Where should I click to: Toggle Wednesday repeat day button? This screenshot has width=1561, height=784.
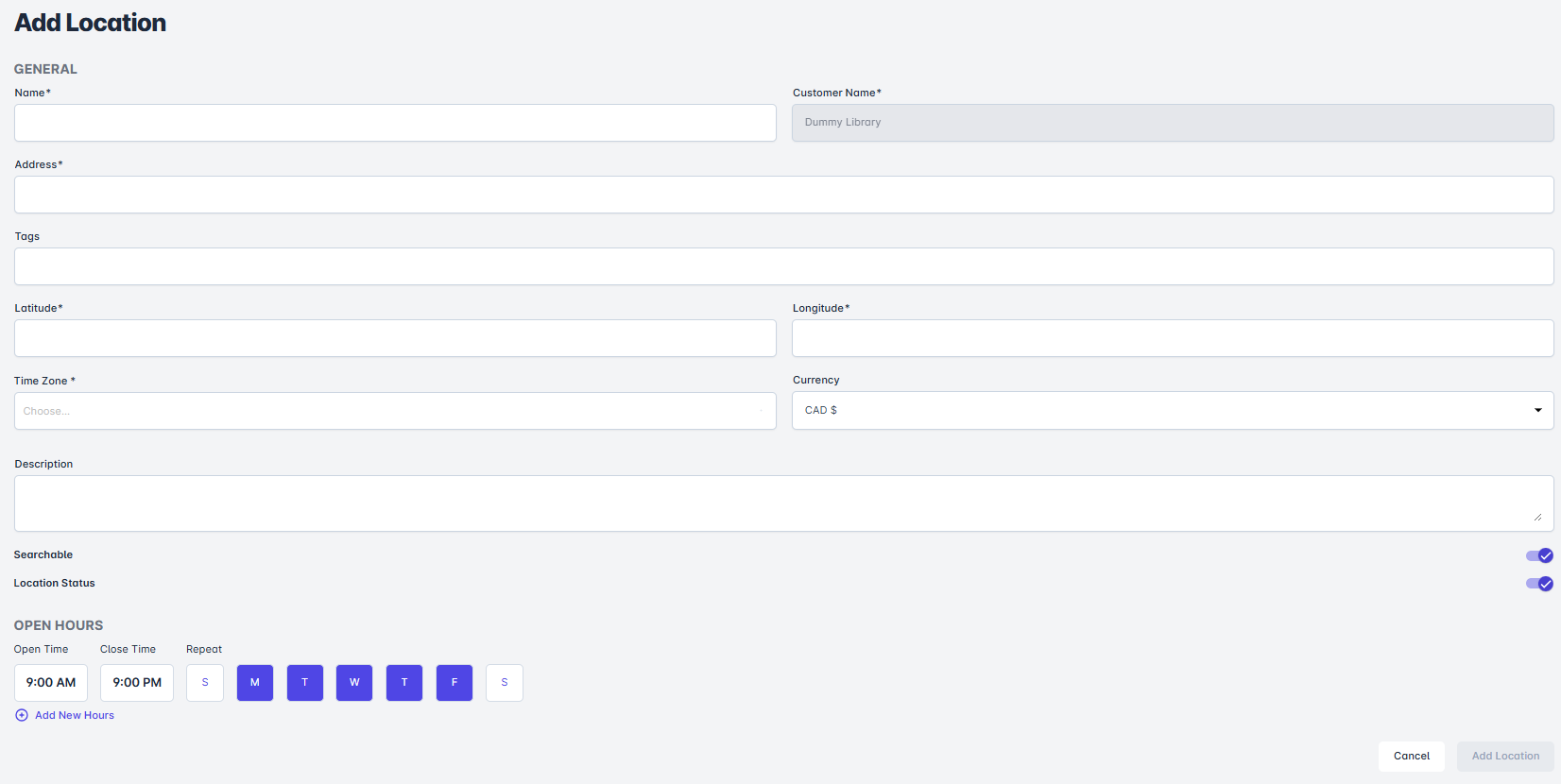(x=354, y=683)
